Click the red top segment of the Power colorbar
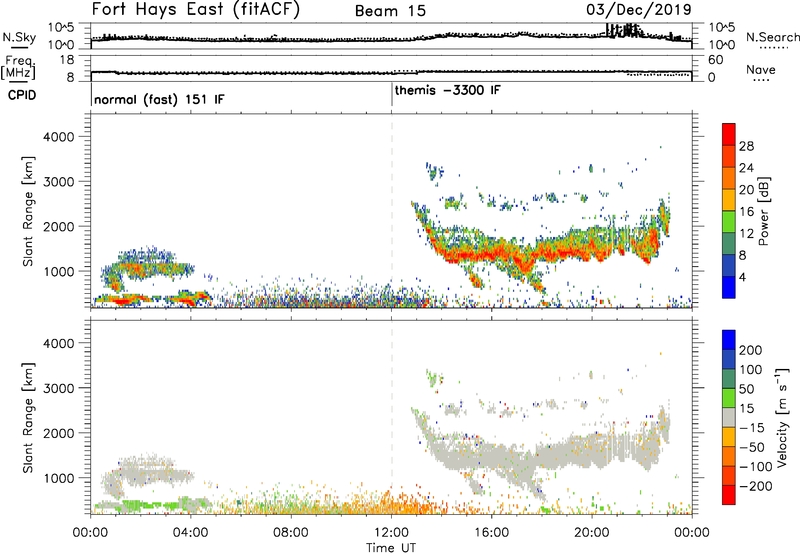This screenshot has width=800, height=554. (x=729, y=134)
